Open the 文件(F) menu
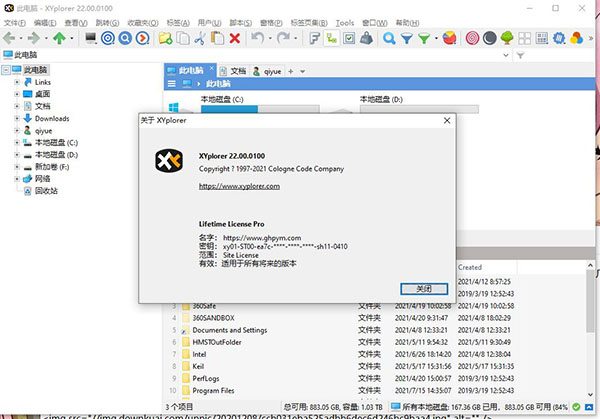 coord(15,23)
